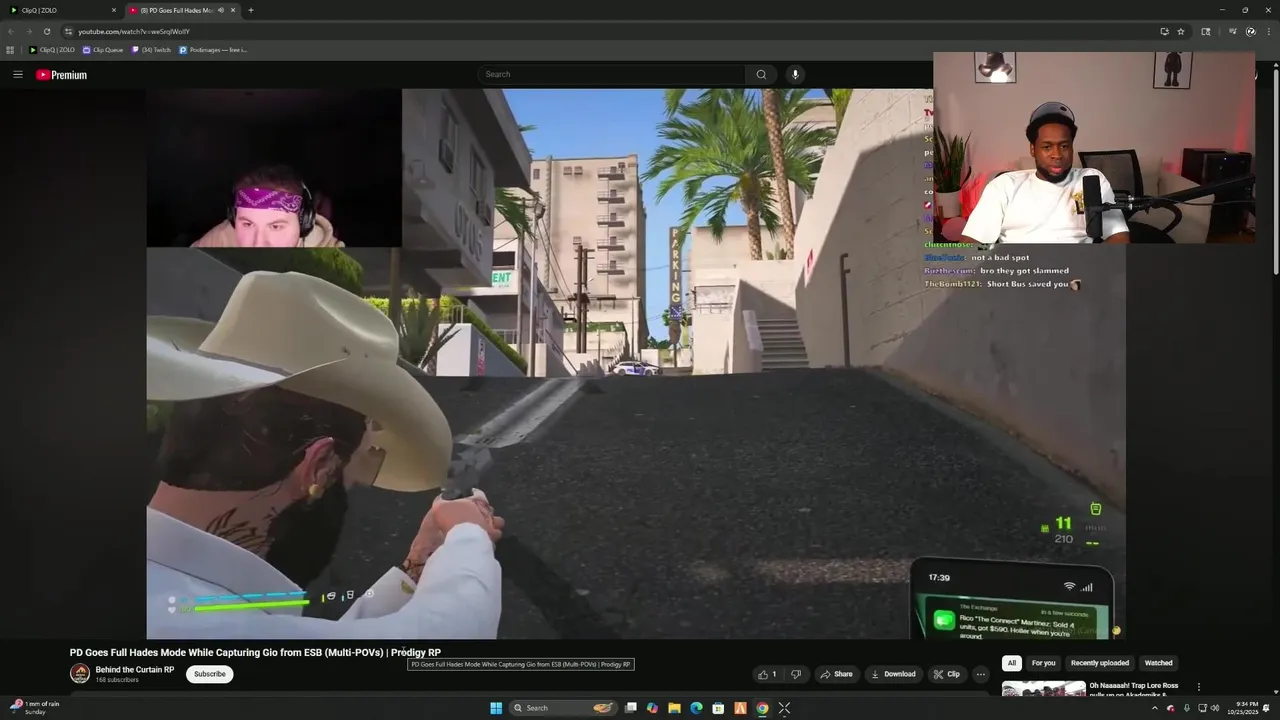
Task: Select the For you filter chip
Action: click(x=1043, y=663)
